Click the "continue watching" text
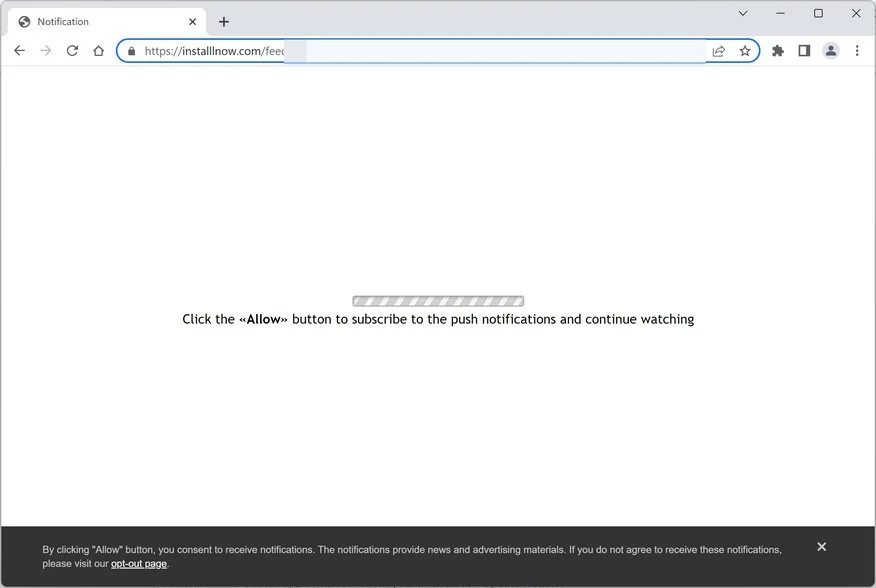Screen dimensions: 876x588 tap(640, 319)
